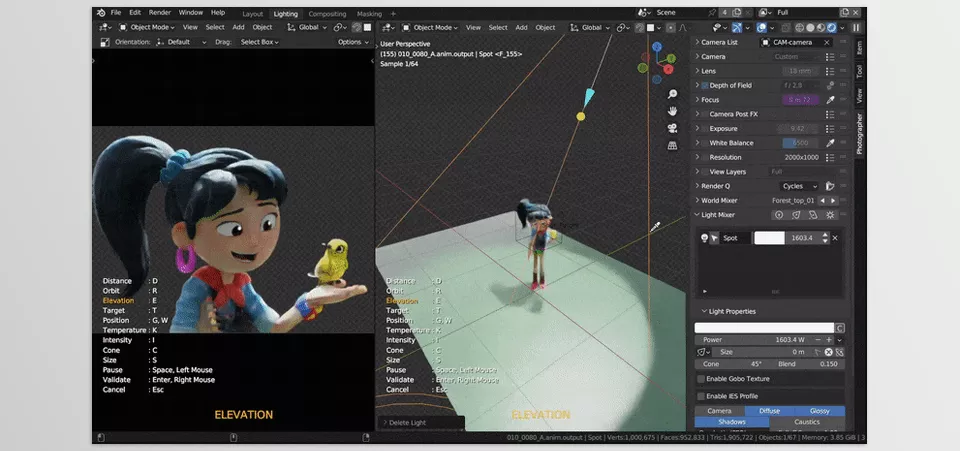Switch to the Masking workspace tab
This screenshot has width=960, height=451.
[369, 13]
